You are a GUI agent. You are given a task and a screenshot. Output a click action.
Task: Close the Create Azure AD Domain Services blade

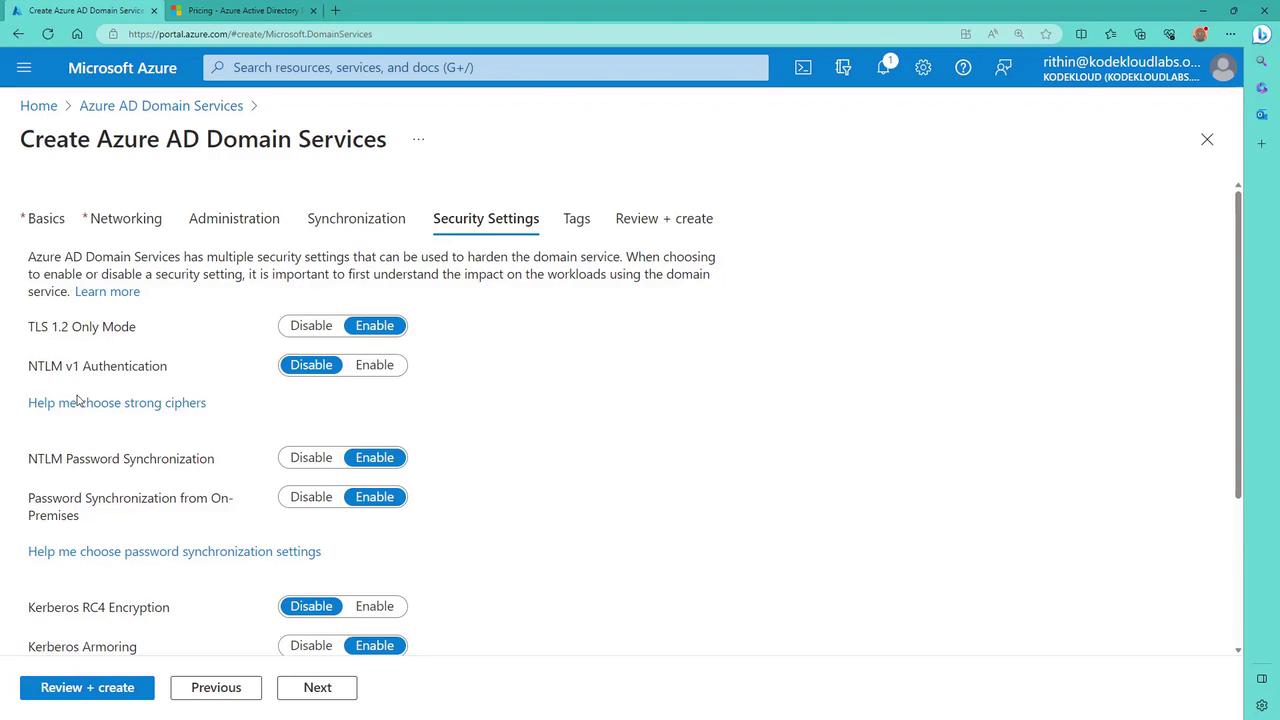[1207, 139]
